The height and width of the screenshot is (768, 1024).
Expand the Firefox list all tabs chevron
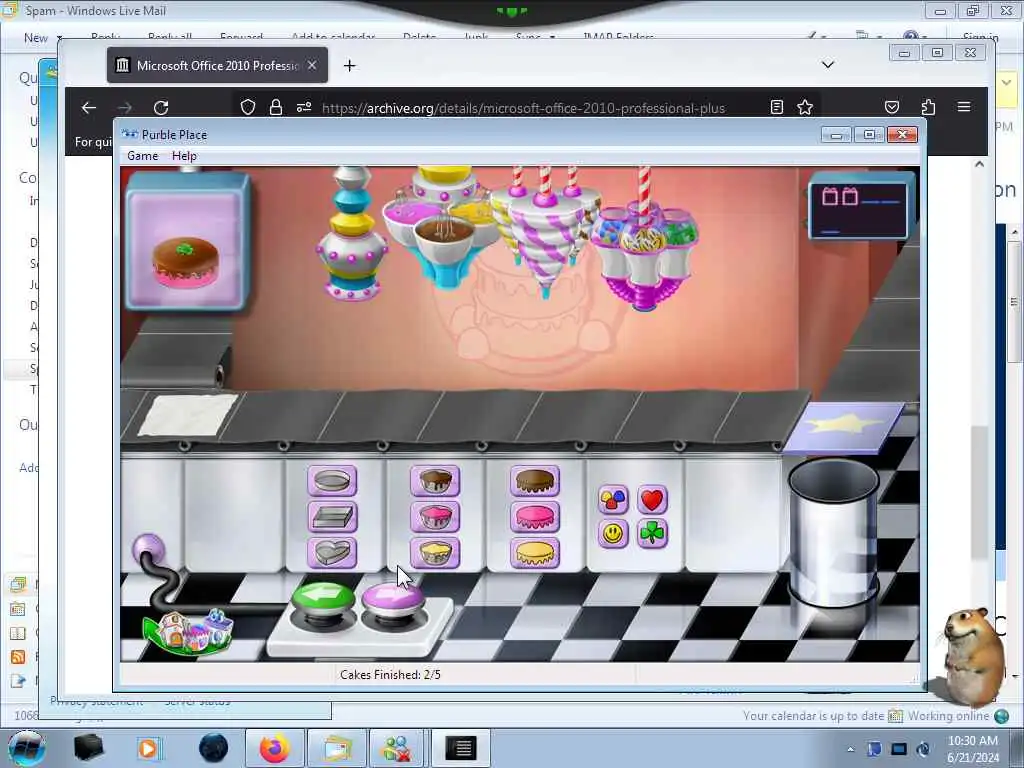pos(828,65)
